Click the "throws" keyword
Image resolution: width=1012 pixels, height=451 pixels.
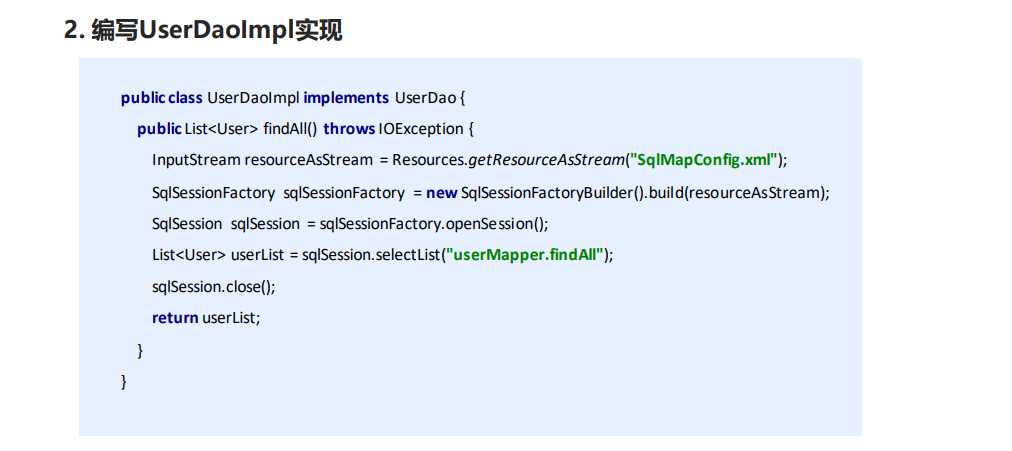pyautogui.click(x=349, y=129)
